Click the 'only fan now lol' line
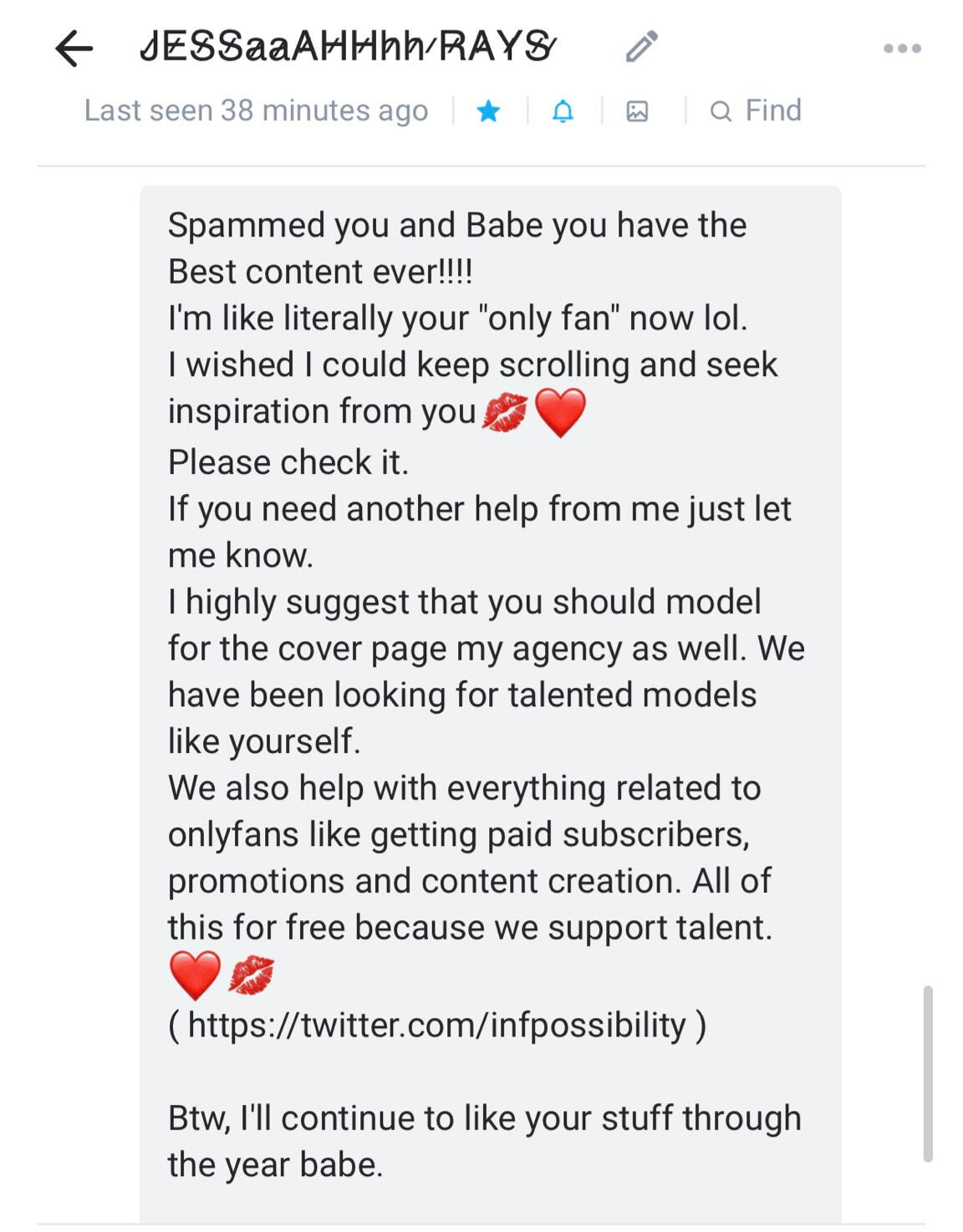The image size is (963, 1232). [457, 318]
